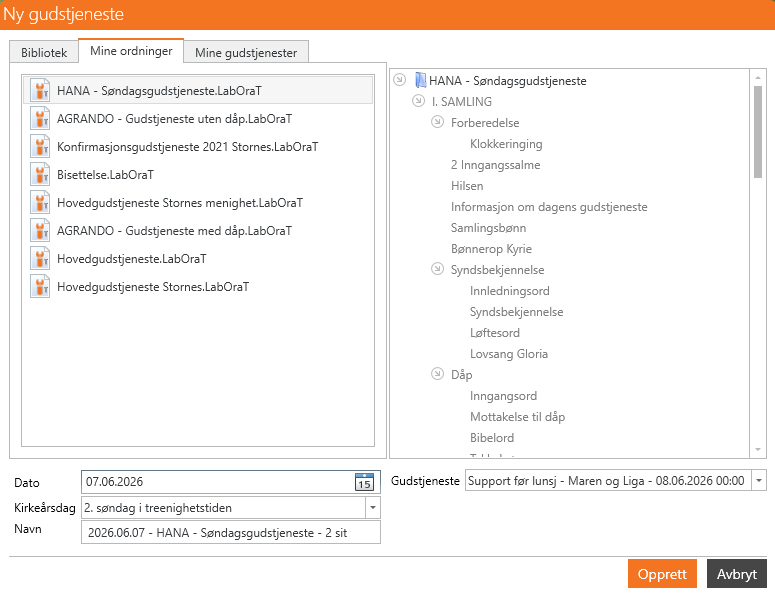This screenshot has height=594, width=775.
Task: Click the scroll up arrow in tree panel
Action: [x=758, y=77]
